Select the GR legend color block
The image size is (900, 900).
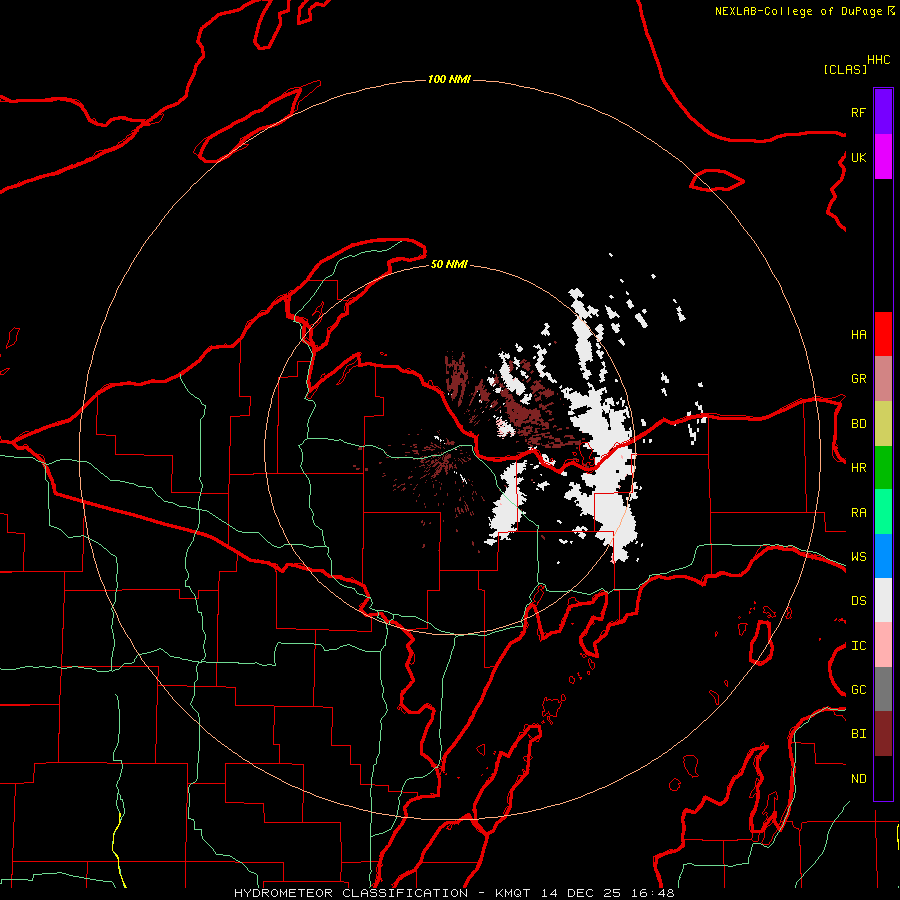(x=883, y=379)
